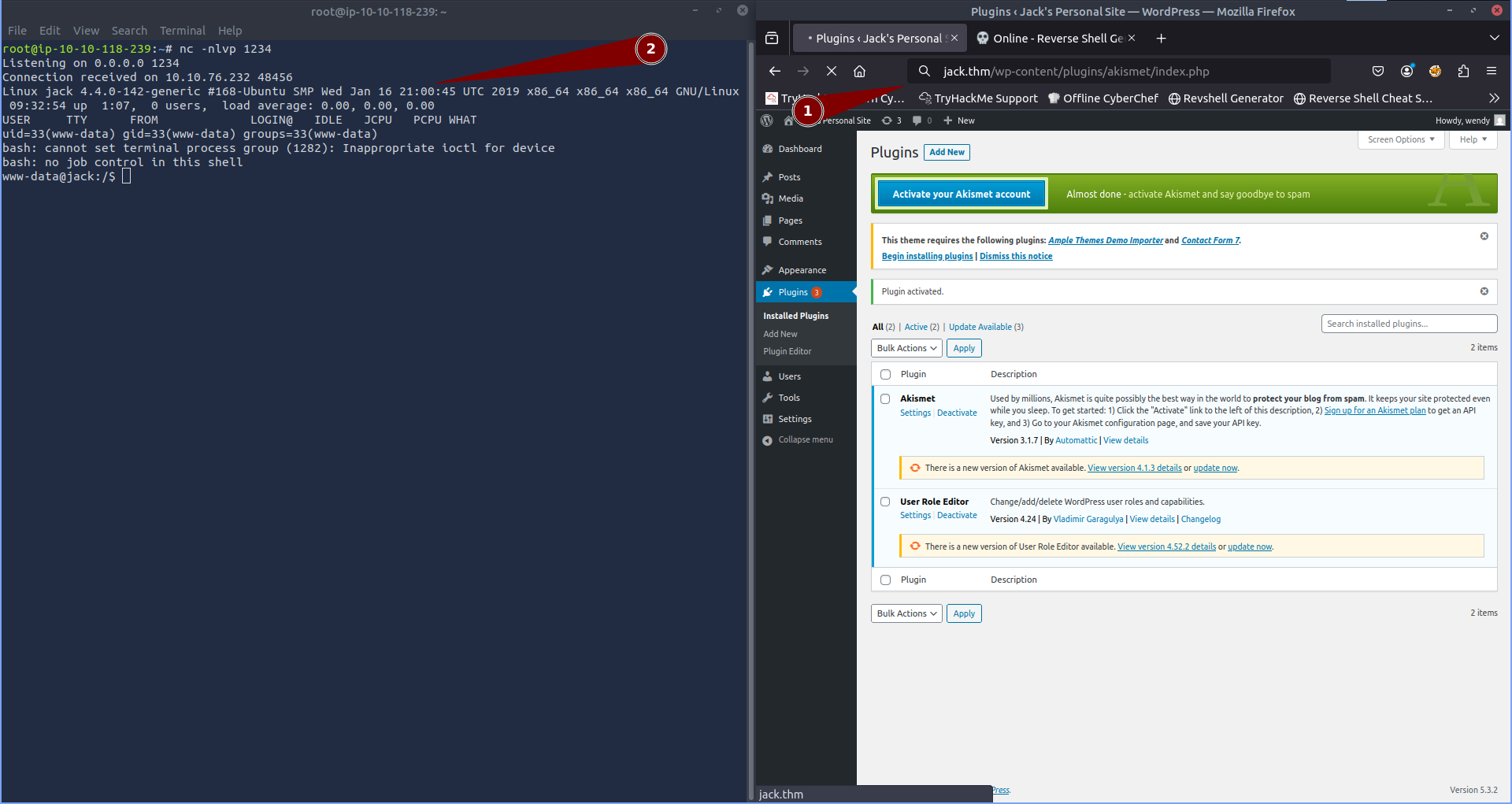This screenshot has height=804, width=1512.
Task: Deactivate the Akismet plugin
Action: [957, 413]
